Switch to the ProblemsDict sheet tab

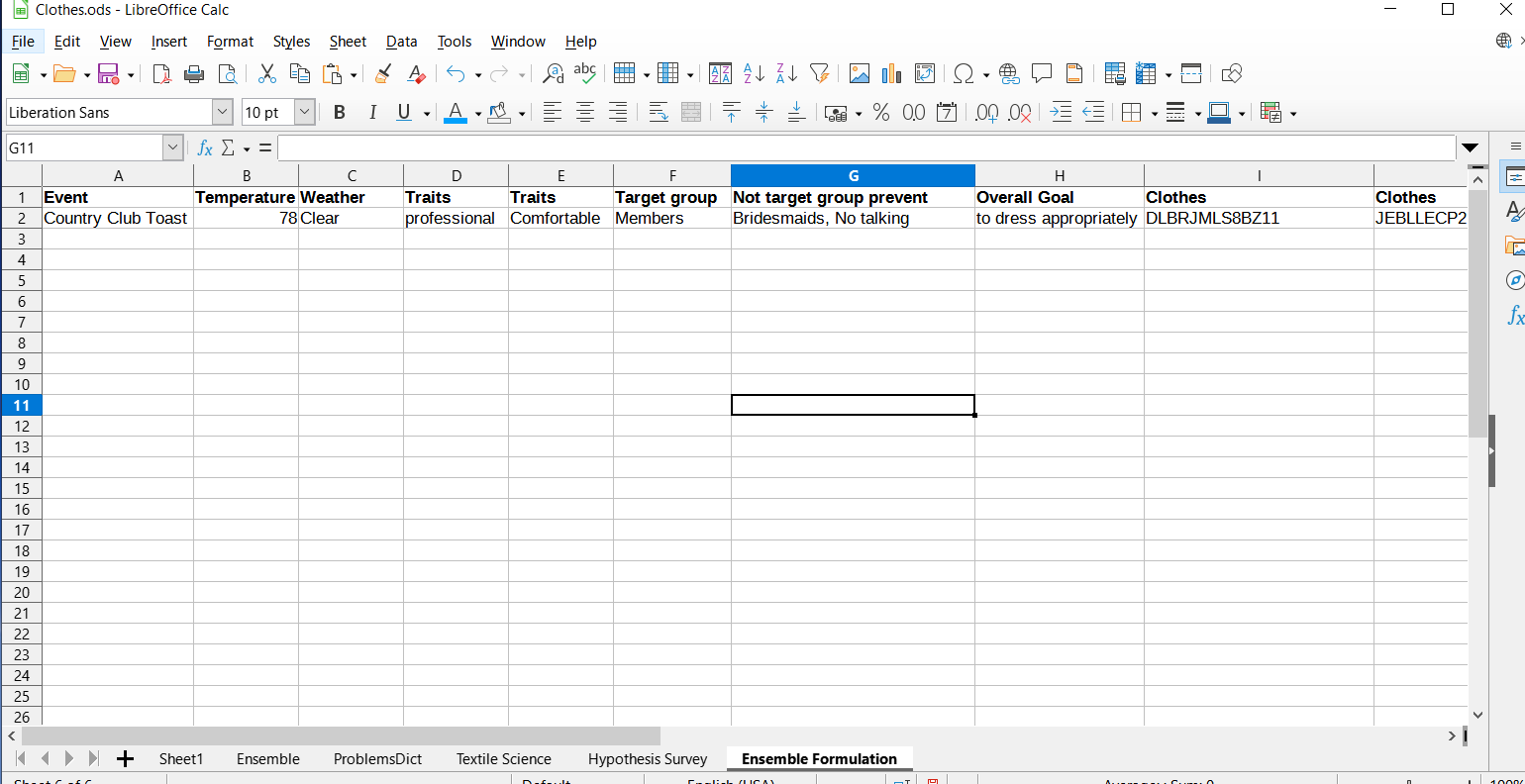pos(377,759)
